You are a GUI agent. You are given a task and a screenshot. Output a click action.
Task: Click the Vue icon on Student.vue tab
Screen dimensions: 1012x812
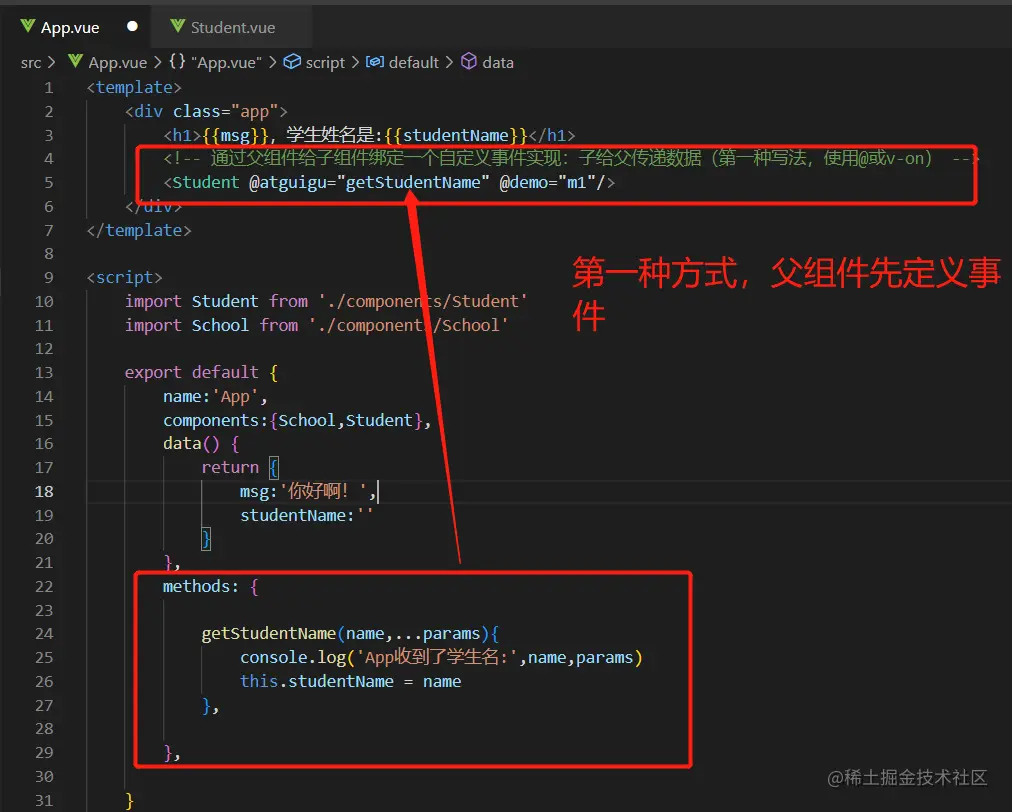[x=177, y=26]
